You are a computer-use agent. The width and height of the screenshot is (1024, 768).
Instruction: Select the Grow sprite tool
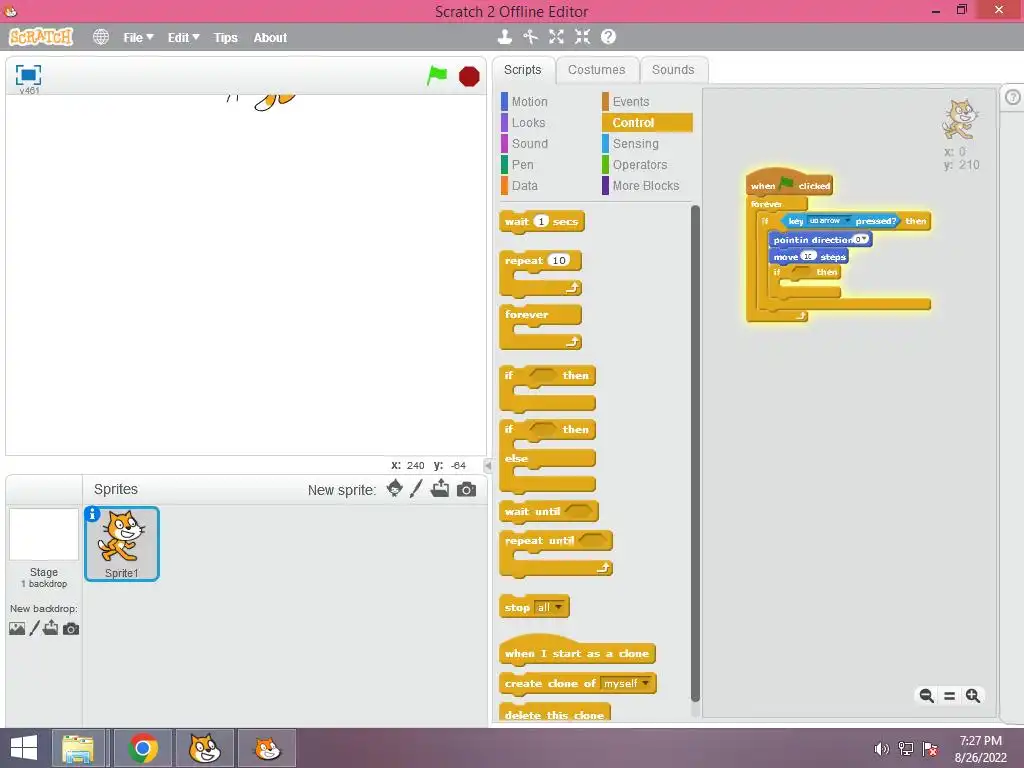click(x=556, y=37)
